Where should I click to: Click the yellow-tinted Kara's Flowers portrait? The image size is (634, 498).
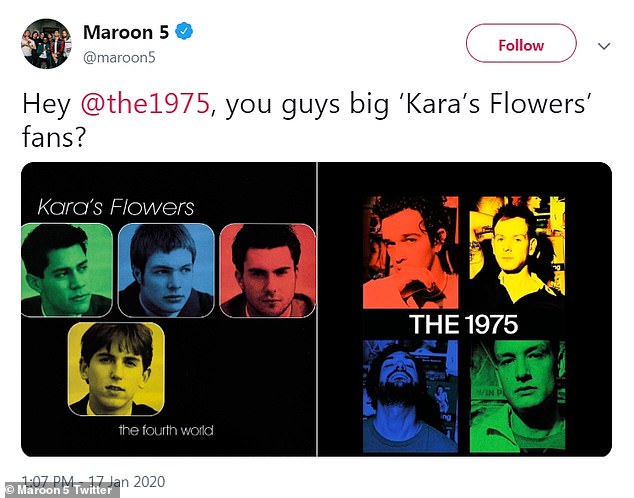tap(115, 369)
